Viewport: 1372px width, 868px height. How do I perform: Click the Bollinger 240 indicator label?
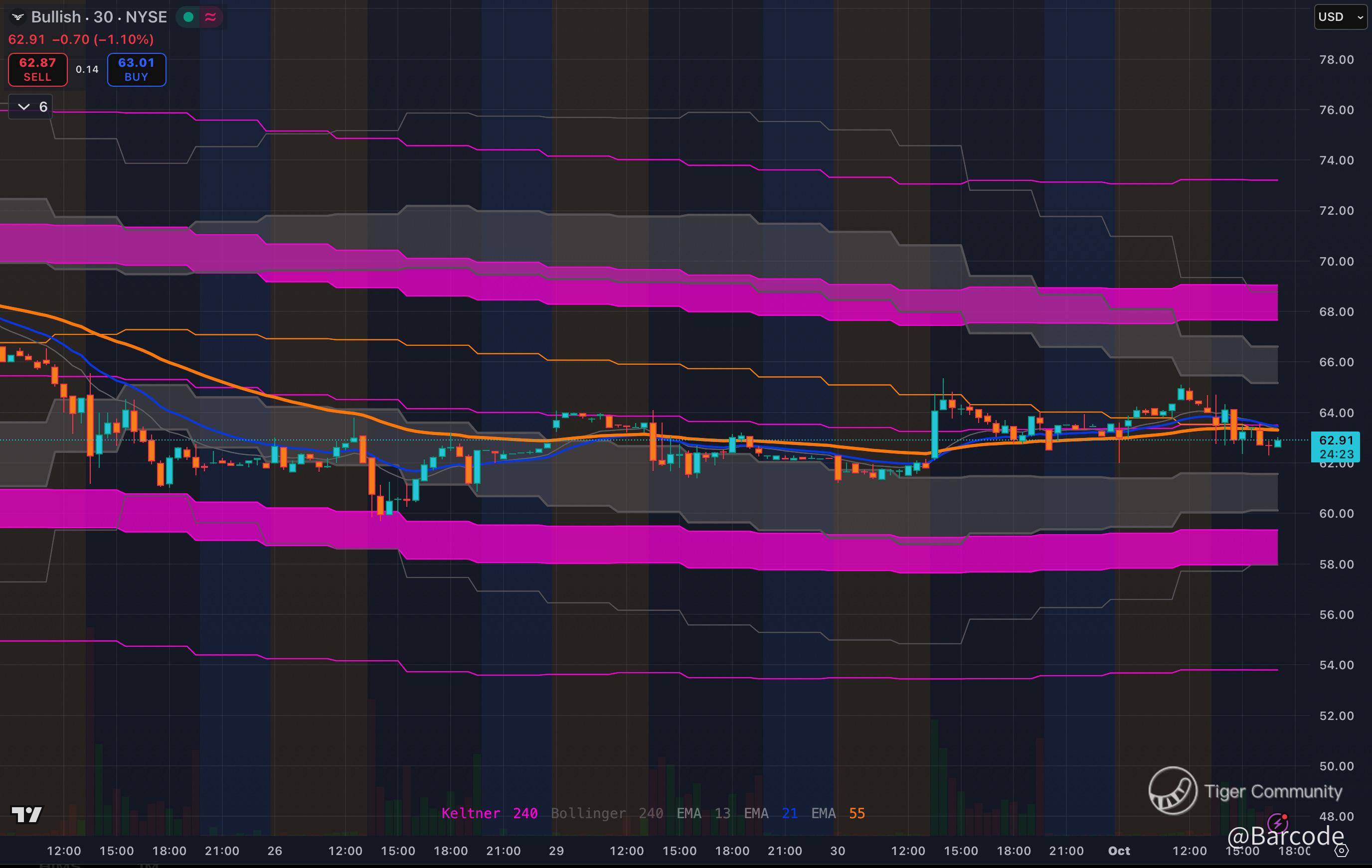click(x=606, y=813)
